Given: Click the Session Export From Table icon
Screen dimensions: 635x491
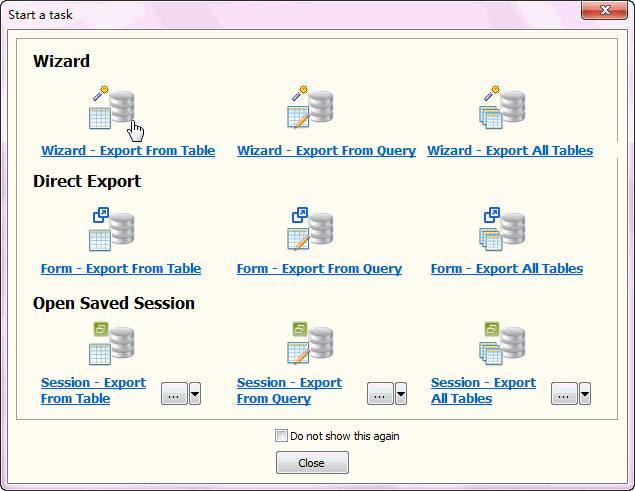Looking at the screenshot, I should coord(112,344).
